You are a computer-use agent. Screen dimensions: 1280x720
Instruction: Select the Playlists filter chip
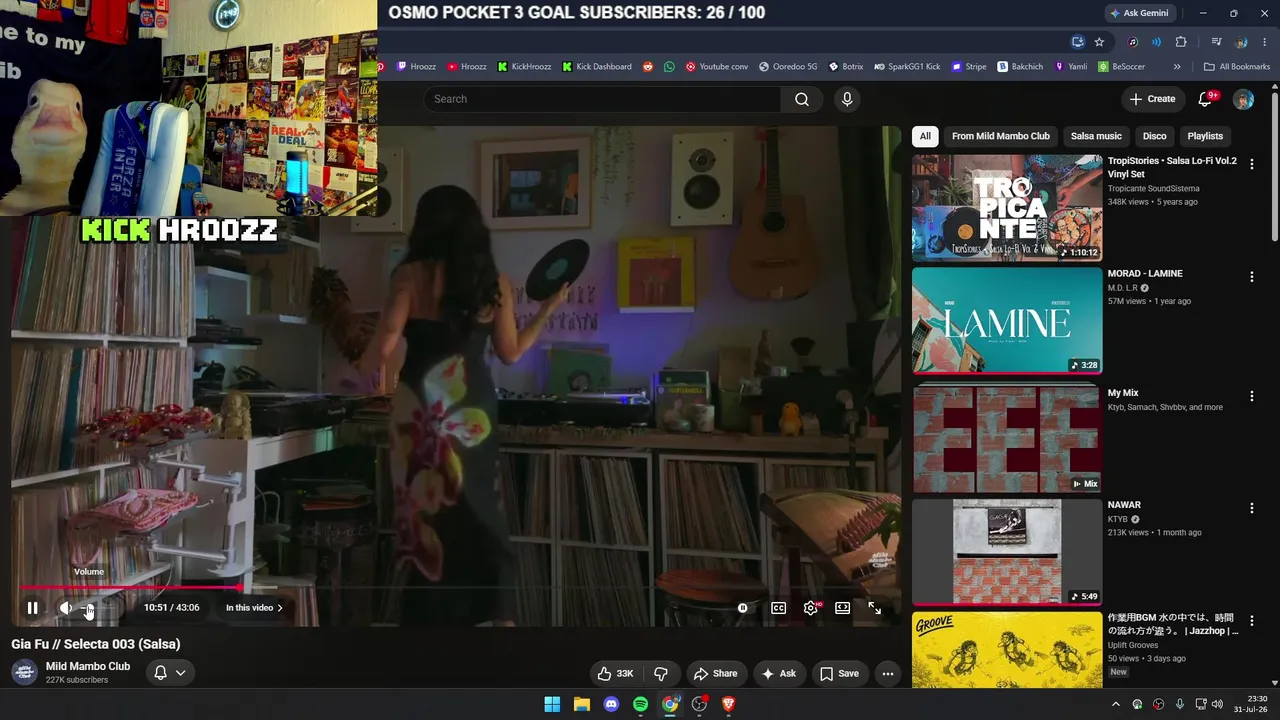pyautogui.click(x=1205, y=136)
